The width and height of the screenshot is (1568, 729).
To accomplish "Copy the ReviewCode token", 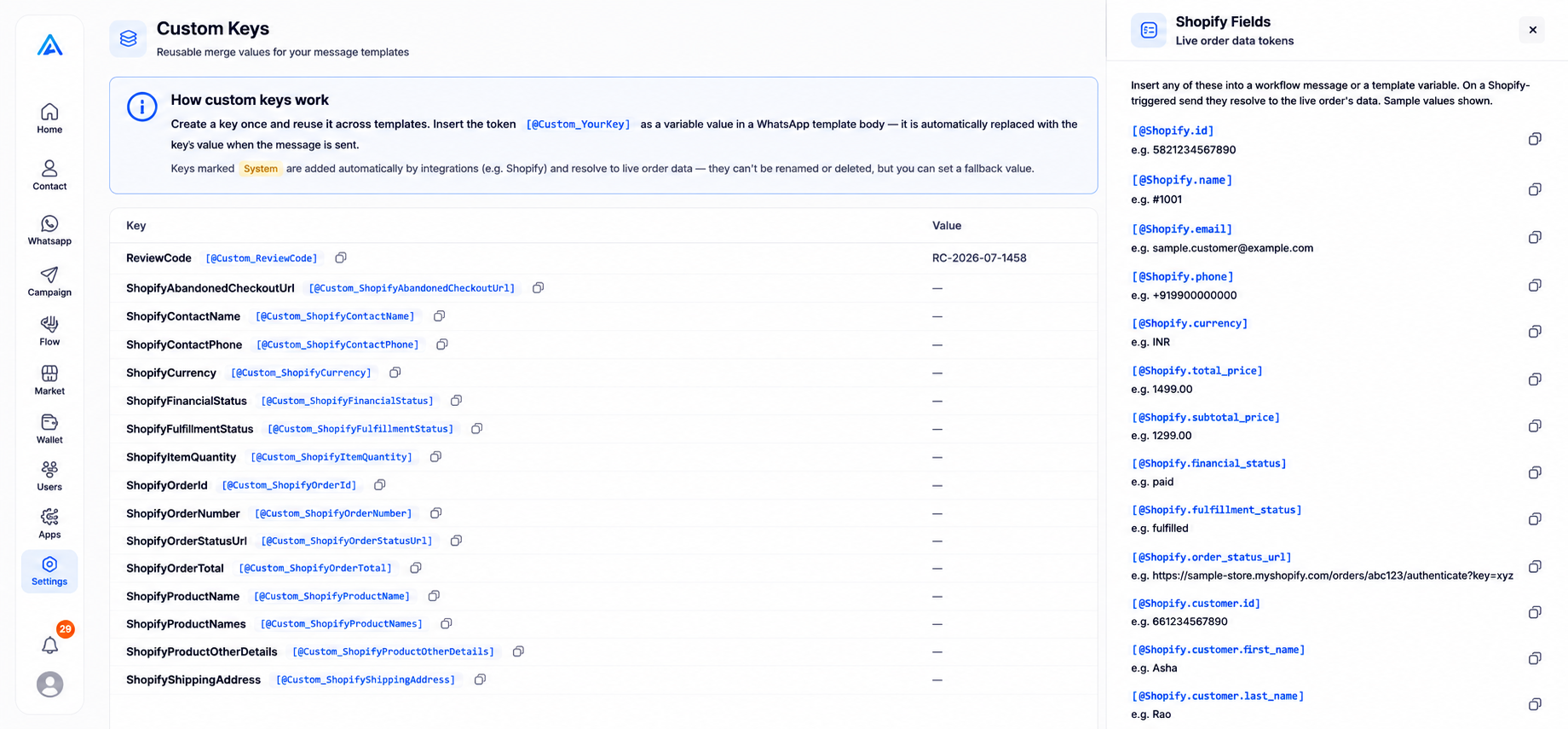I will click(x=341, y=257).
